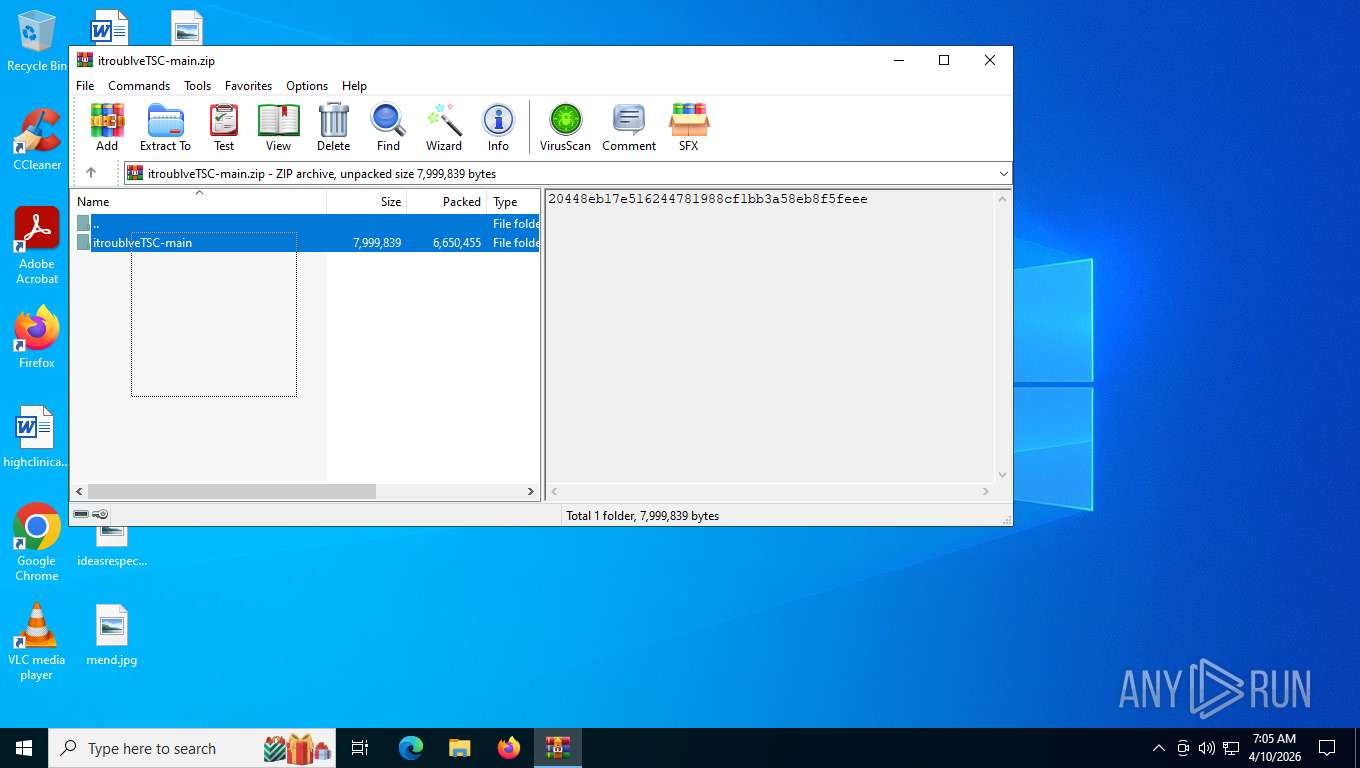
Task: Open the Options menu
Action: pyautogui.click(x=307, y=86)
